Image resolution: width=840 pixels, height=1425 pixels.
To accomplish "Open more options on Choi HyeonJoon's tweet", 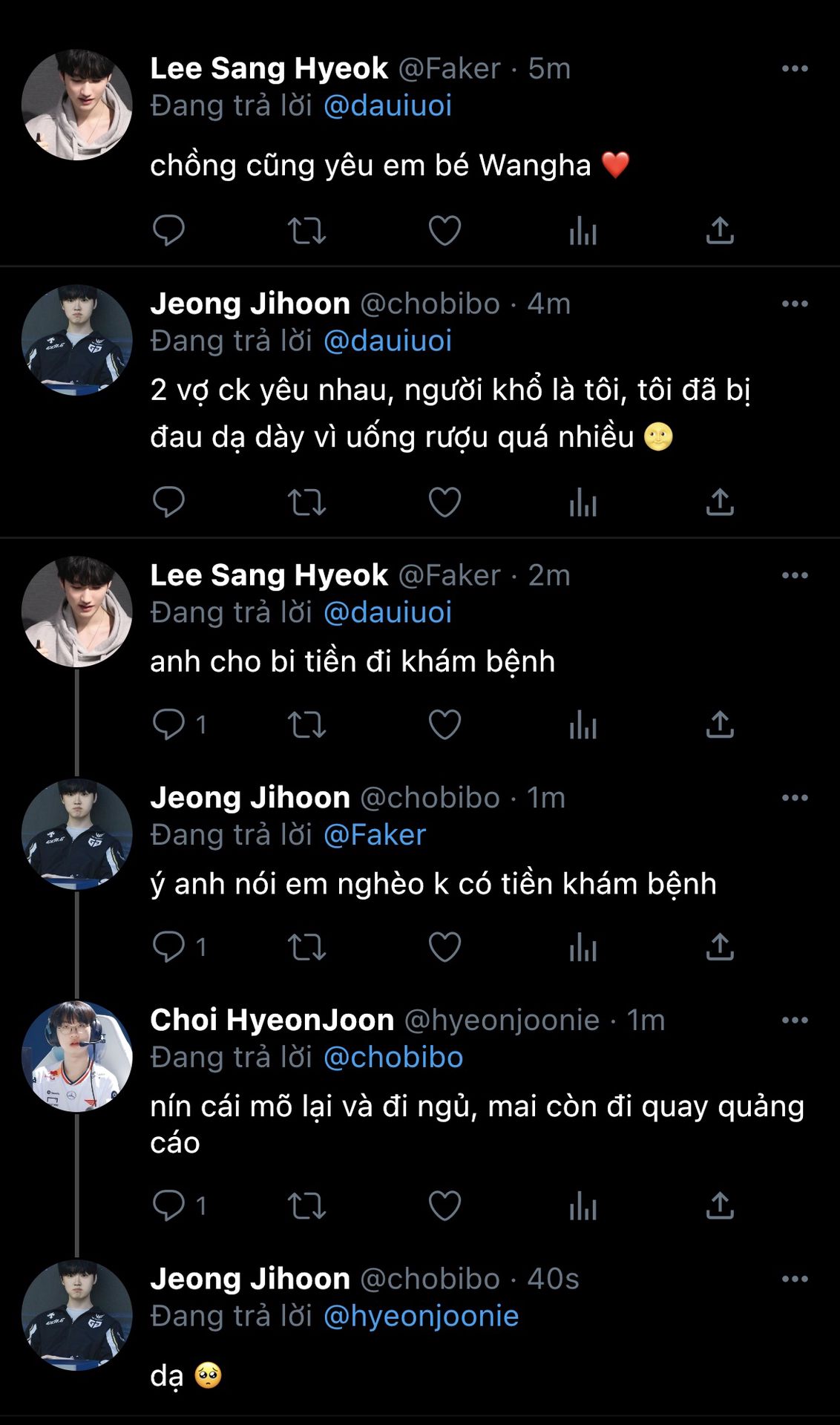I will coord(794,1021).
